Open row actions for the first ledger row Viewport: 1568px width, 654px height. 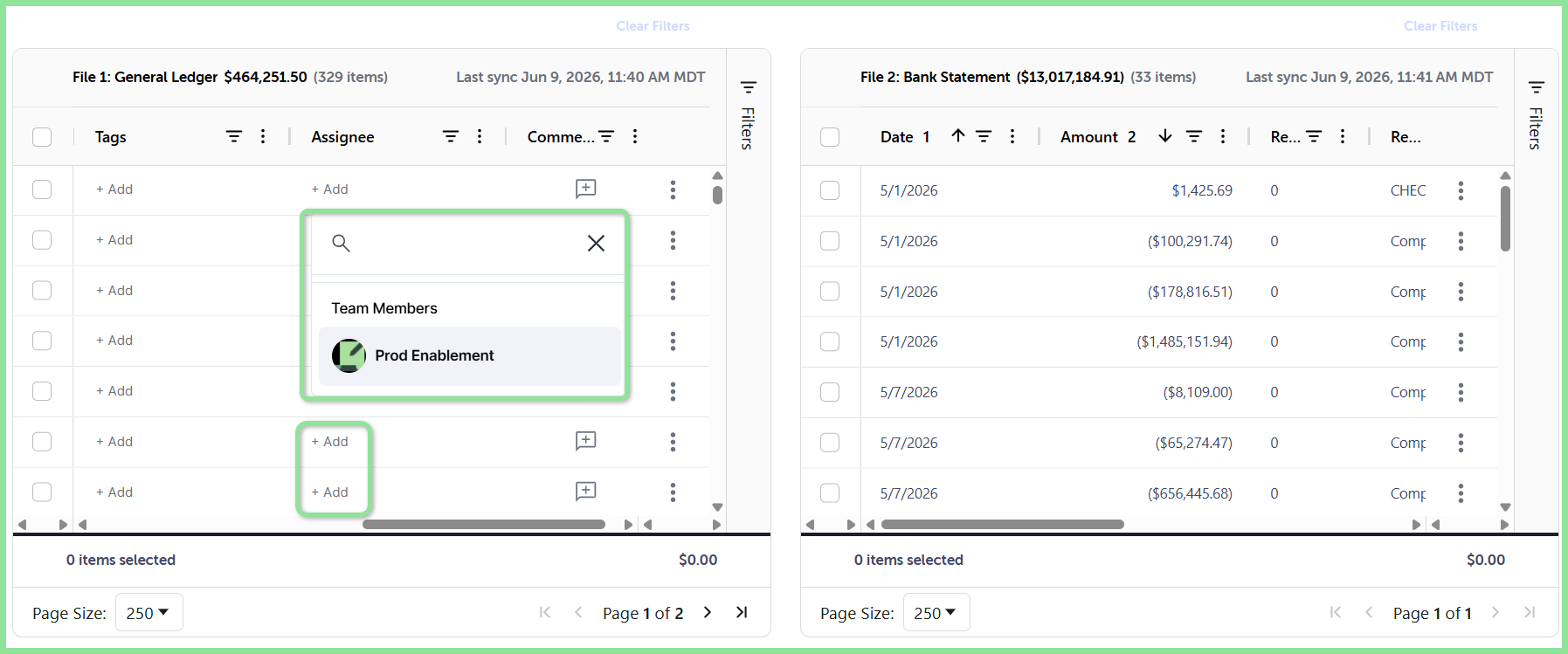pos(673,189)
